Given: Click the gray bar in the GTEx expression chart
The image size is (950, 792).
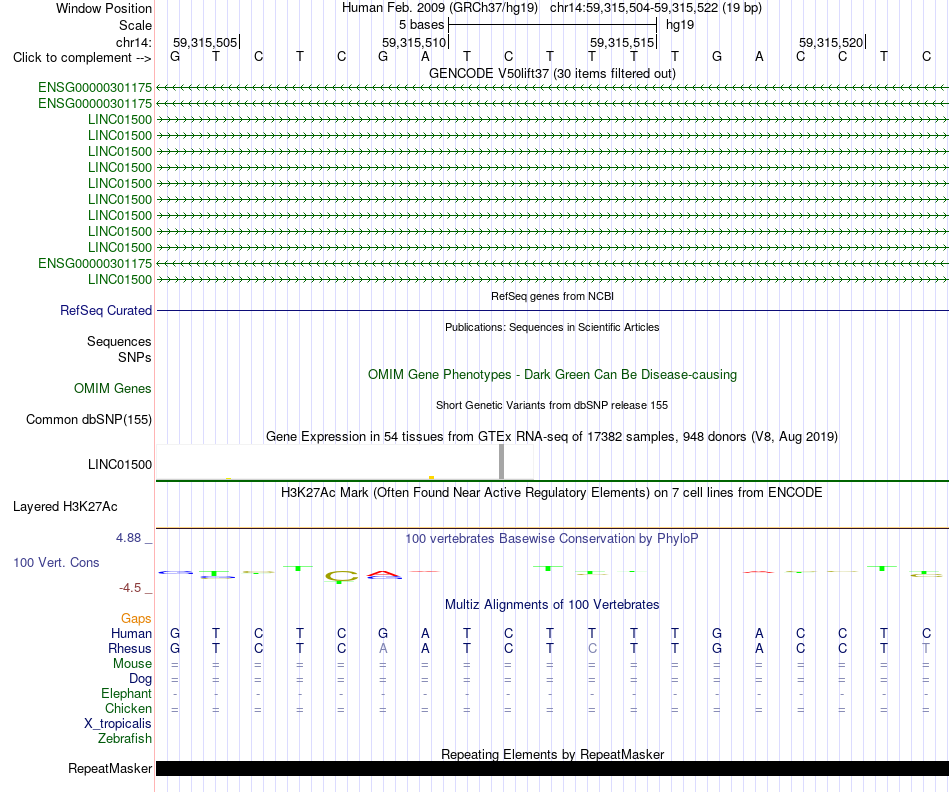Looking at the screenshot, I should point(501,462).
